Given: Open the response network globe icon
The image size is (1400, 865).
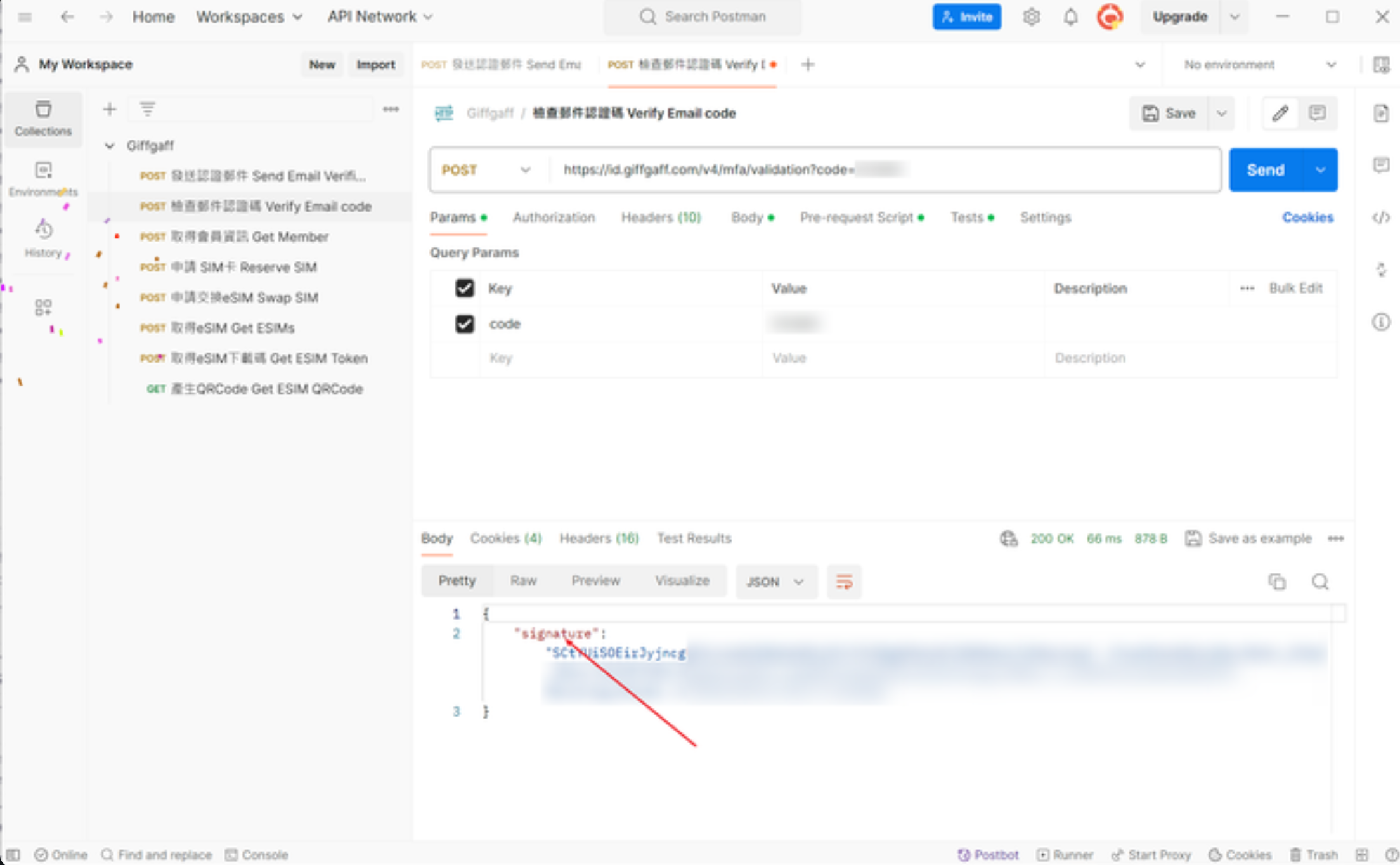Looking at the screenshot, I should click(x=1008, y=538).
